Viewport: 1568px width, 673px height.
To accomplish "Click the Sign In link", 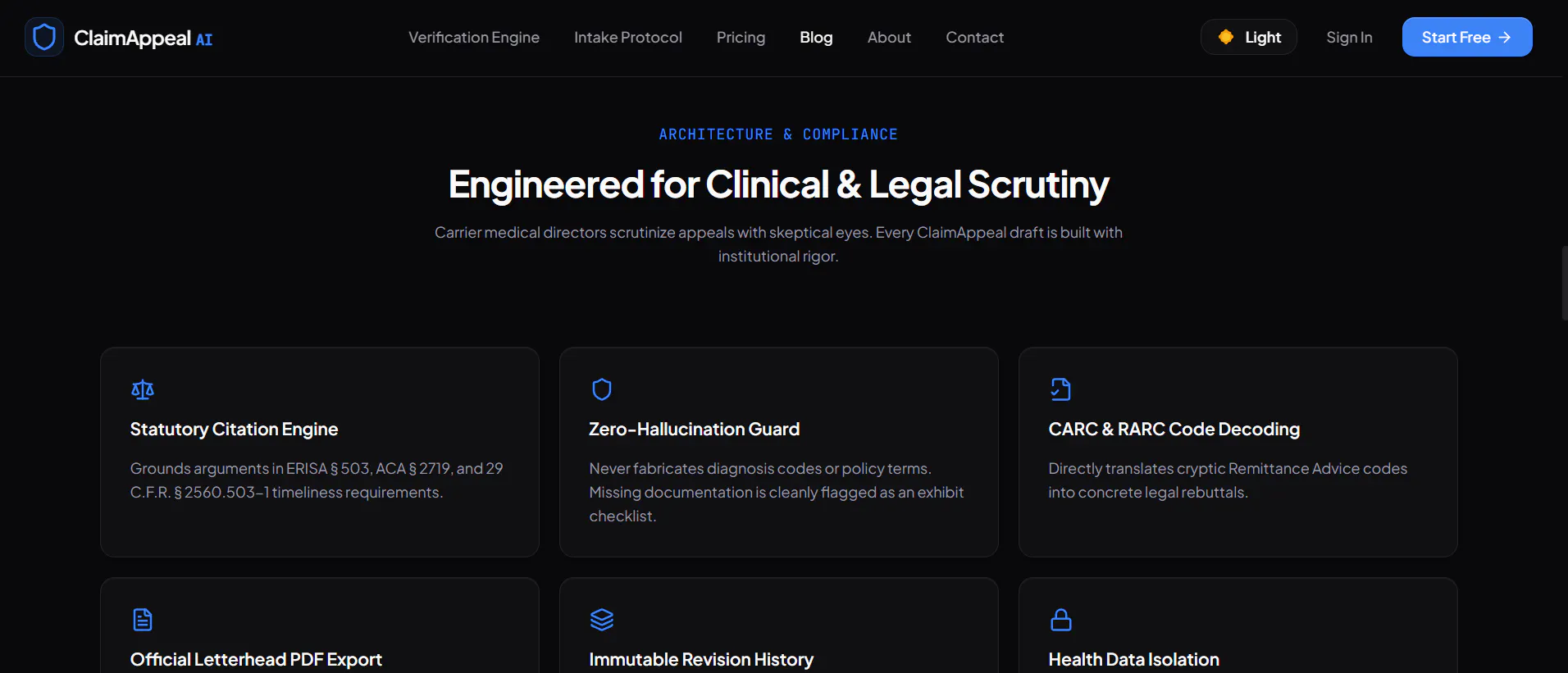I will point(1349,37).
